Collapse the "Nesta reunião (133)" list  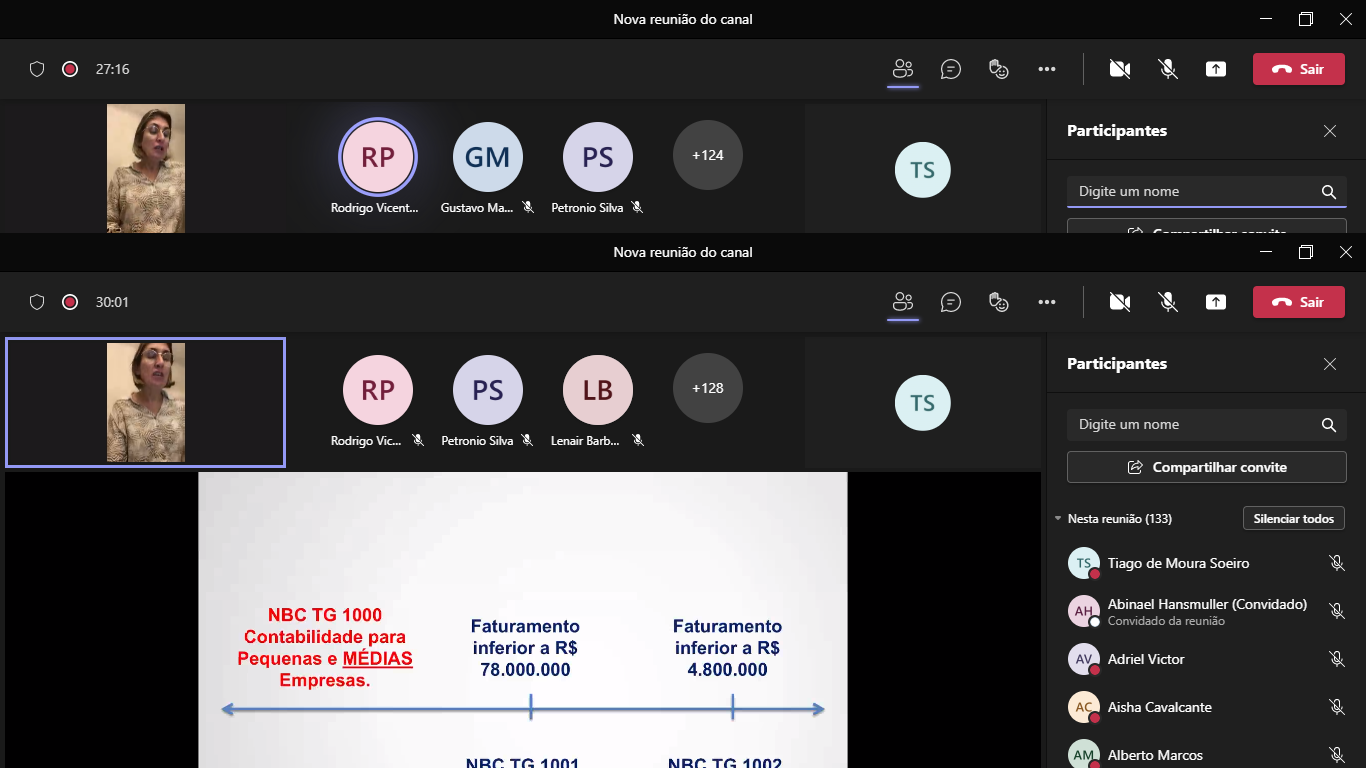pyautogui.click(x=1058, y=519)
